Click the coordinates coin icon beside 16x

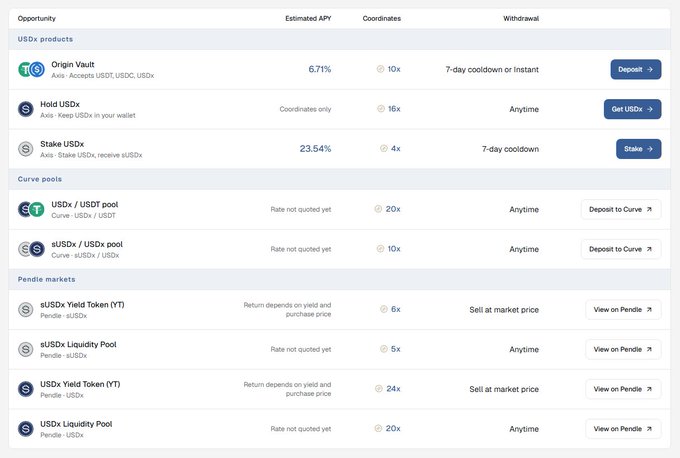coord(381,108)
